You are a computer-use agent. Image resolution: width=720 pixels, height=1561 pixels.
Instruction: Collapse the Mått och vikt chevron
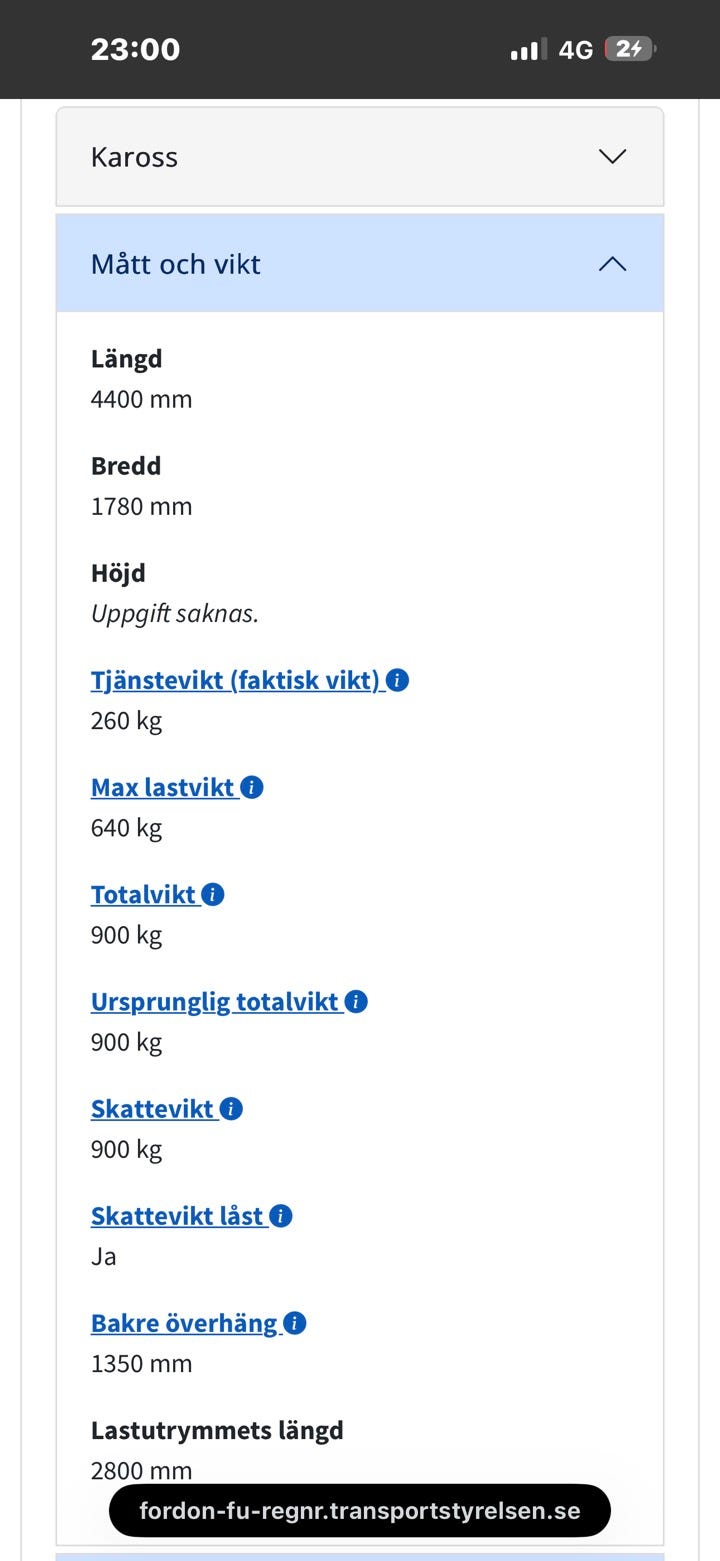pyautogui.click(x=612, y=264)
